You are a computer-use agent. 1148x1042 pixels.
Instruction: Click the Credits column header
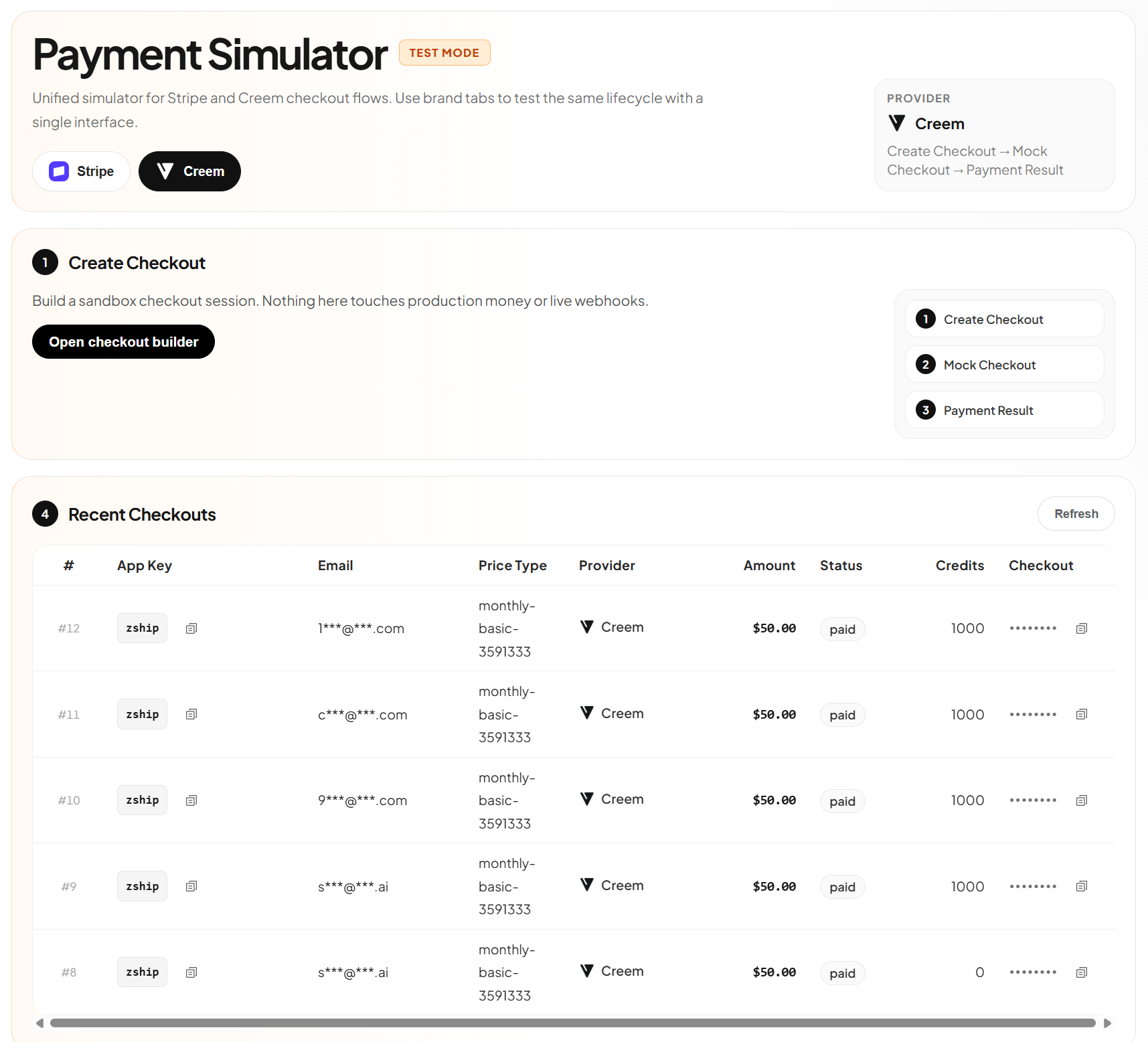point(960,566)
